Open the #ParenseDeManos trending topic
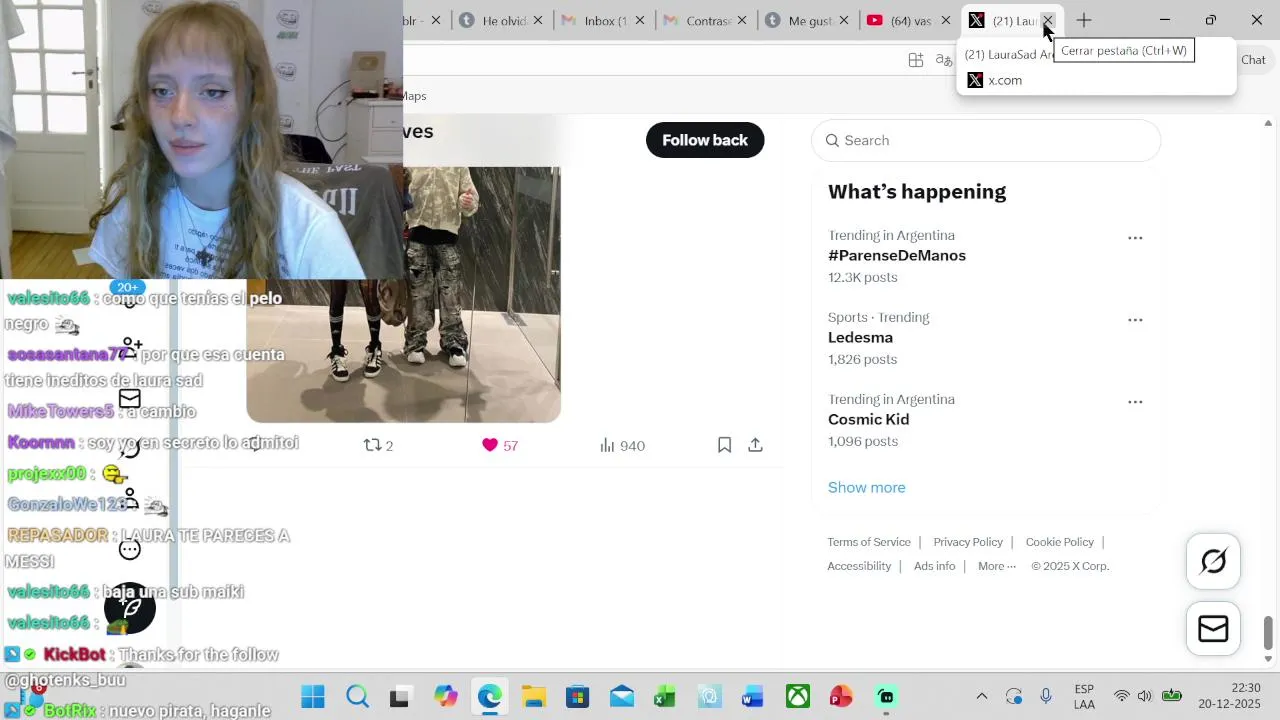This screenshot has width=1280, height=720. pyautogui.click(x=897, y=255)
